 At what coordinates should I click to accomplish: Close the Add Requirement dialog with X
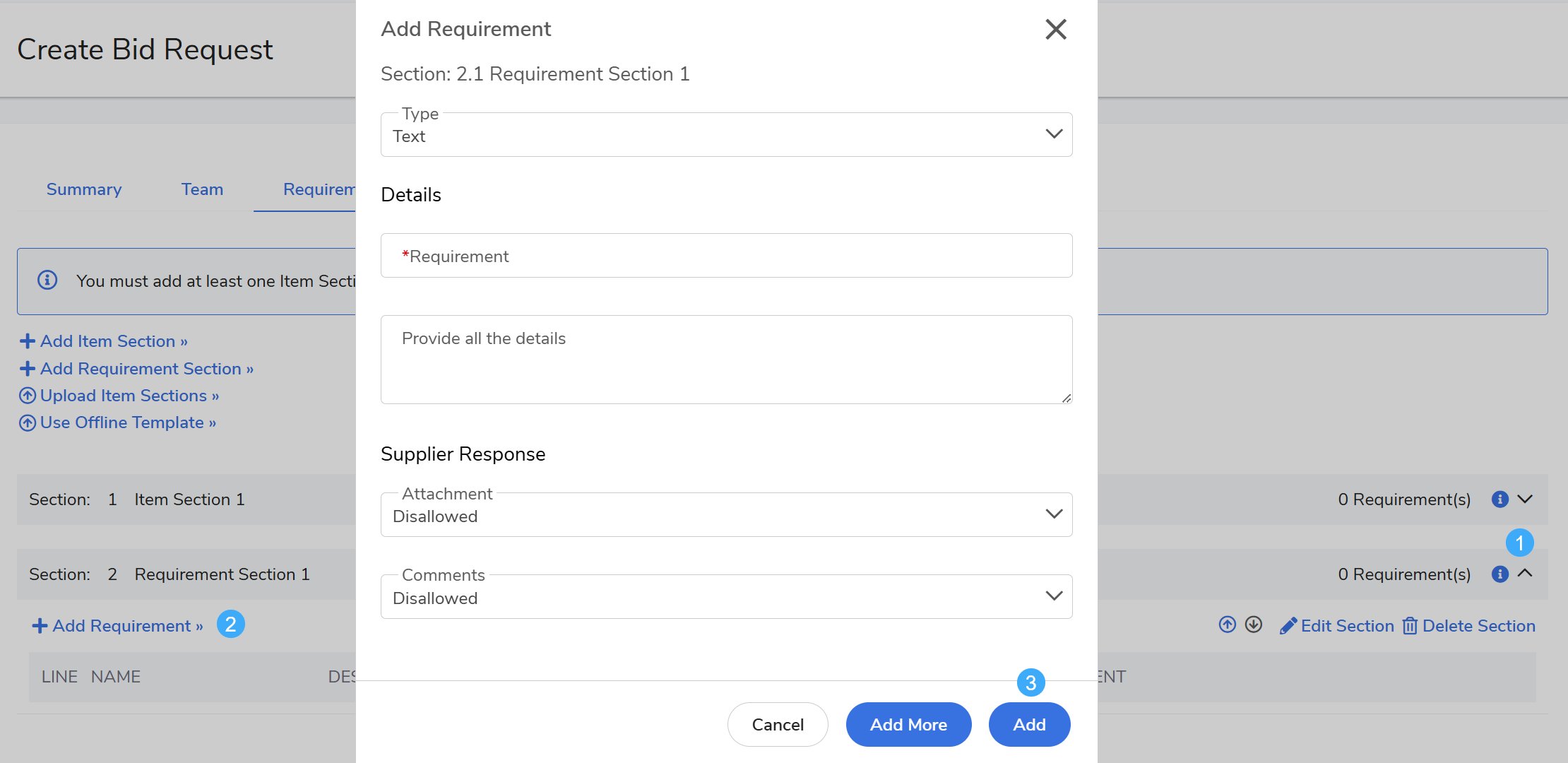pyautogui.click(x=1056, y=29)
